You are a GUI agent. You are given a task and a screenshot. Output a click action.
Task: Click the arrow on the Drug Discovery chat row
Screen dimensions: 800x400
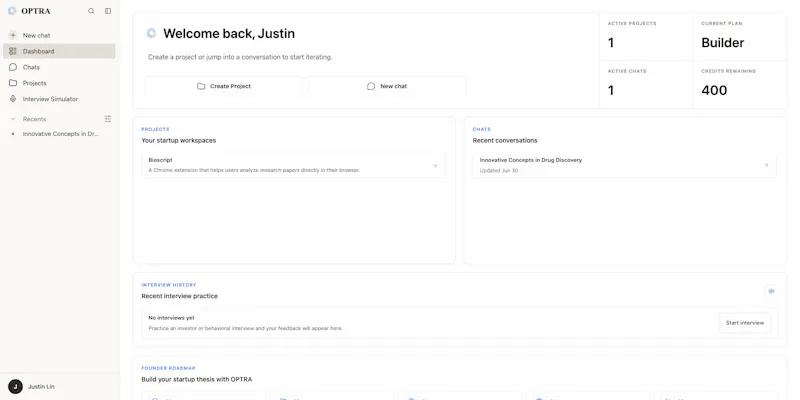pyautogui.click(x=766, y=165)
